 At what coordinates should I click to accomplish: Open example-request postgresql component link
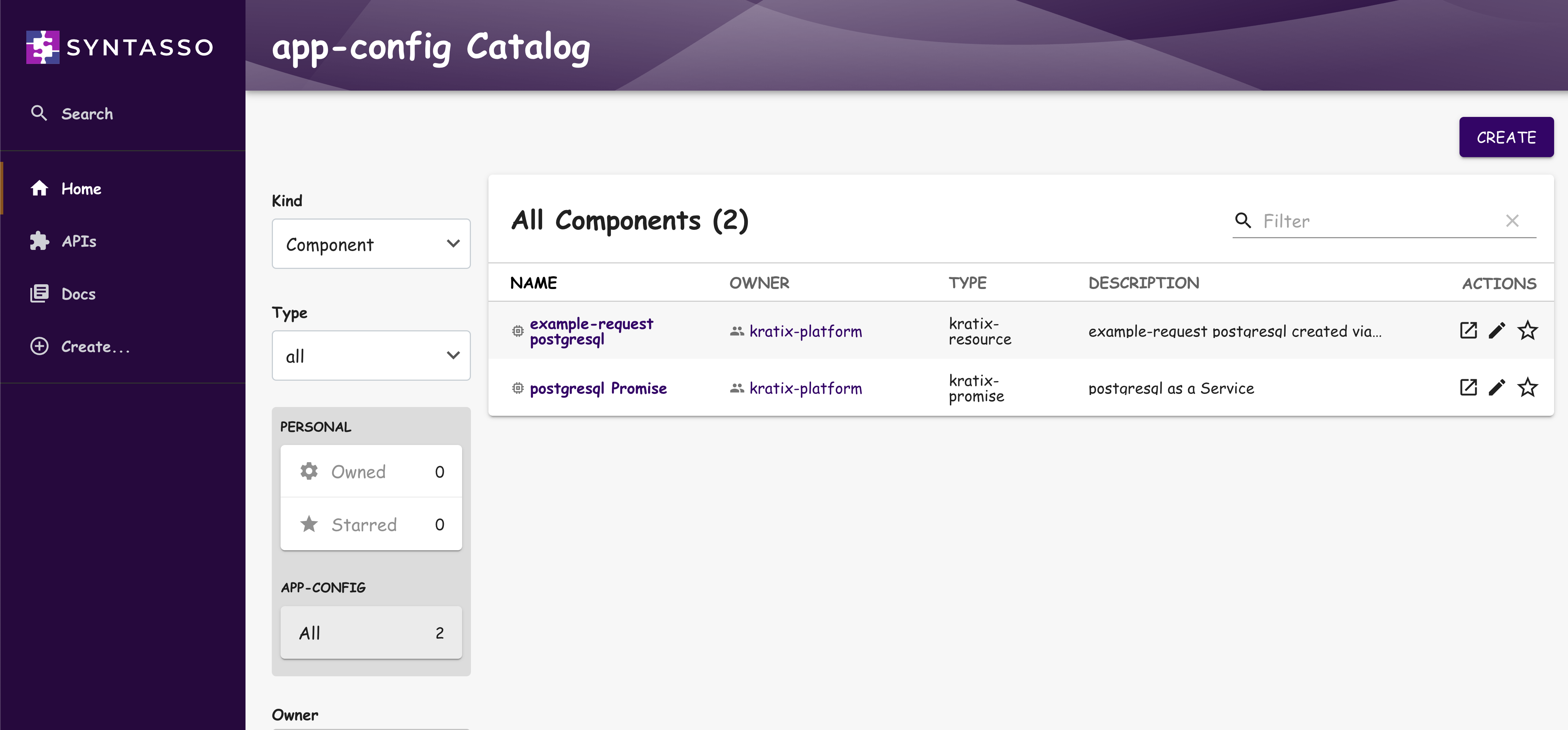591,331
